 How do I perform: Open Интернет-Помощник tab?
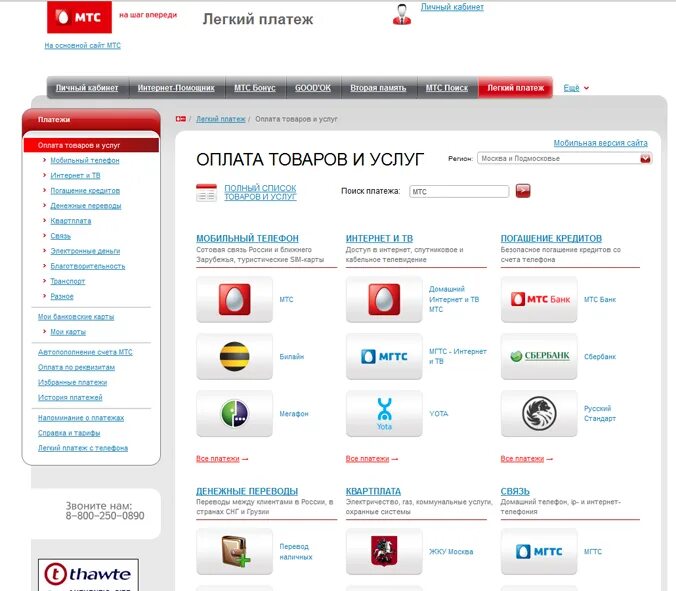click(x=176, y=88)
